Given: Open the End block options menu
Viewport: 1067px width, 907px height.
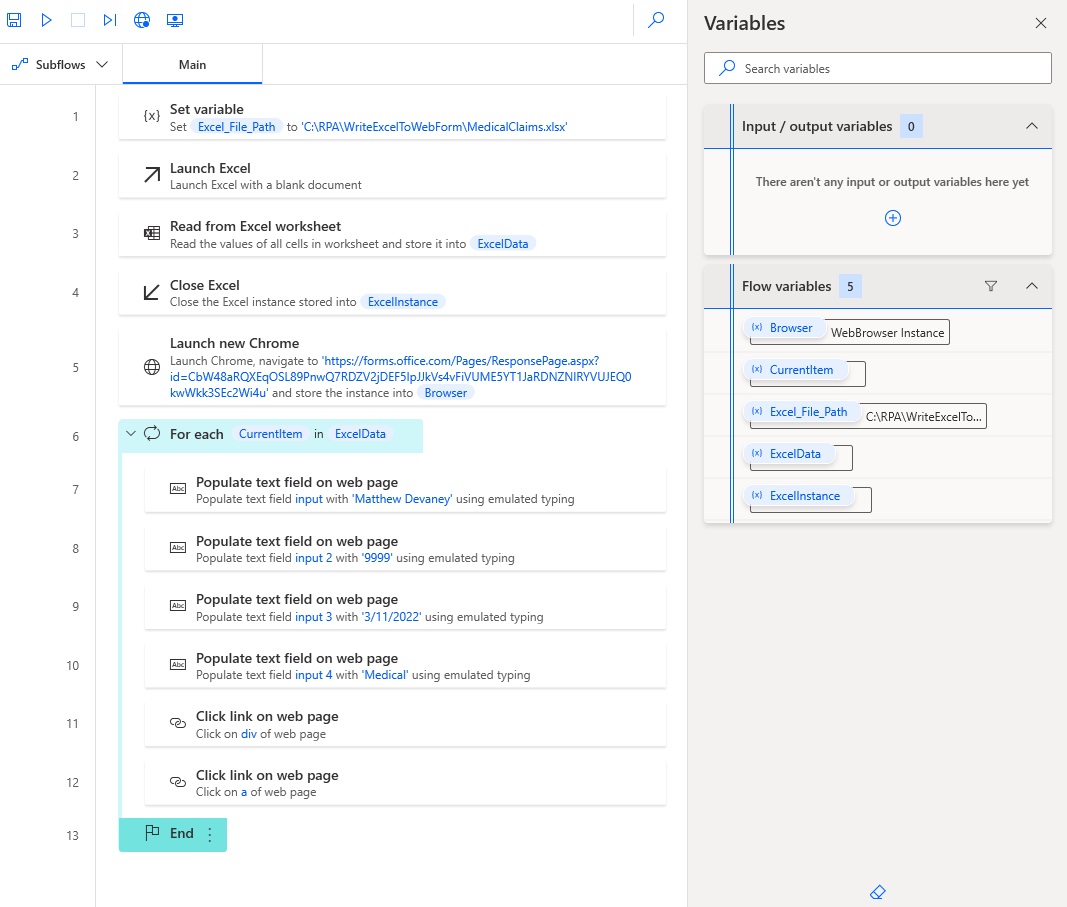Looking at the screenshot, I should coord(209,832).
